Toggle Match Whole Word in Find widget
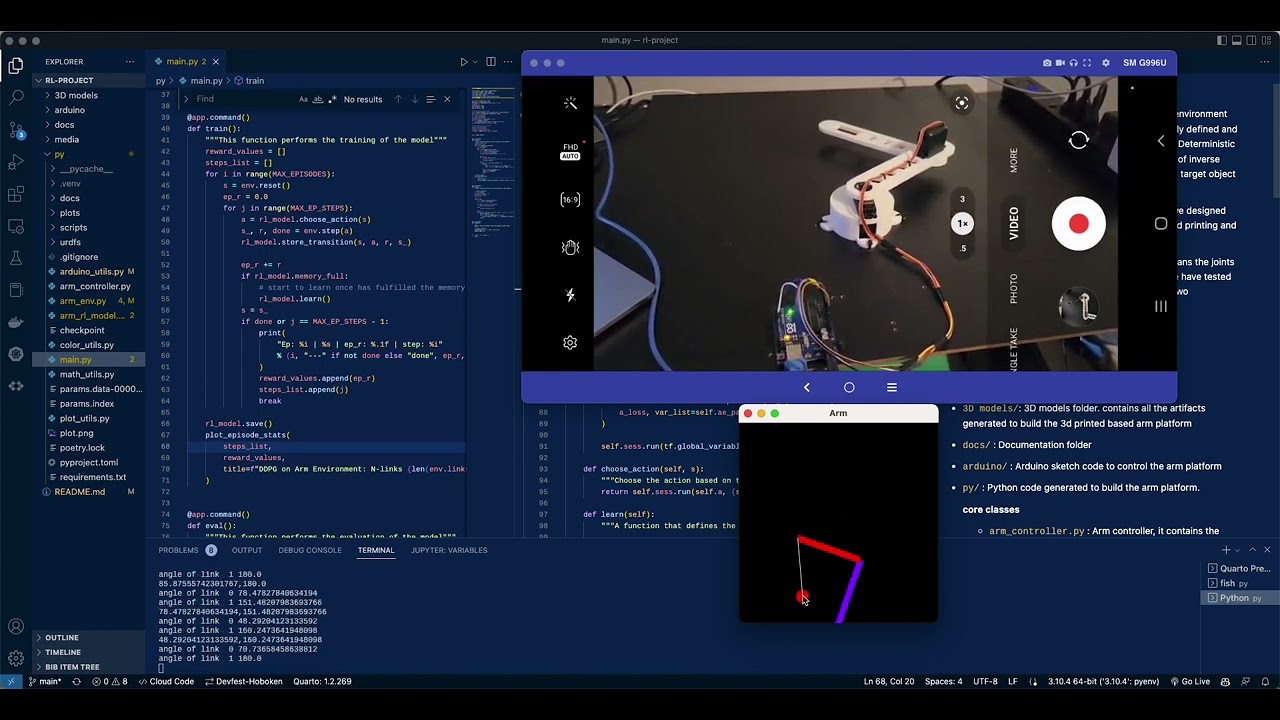 click(x=318, y=99)
